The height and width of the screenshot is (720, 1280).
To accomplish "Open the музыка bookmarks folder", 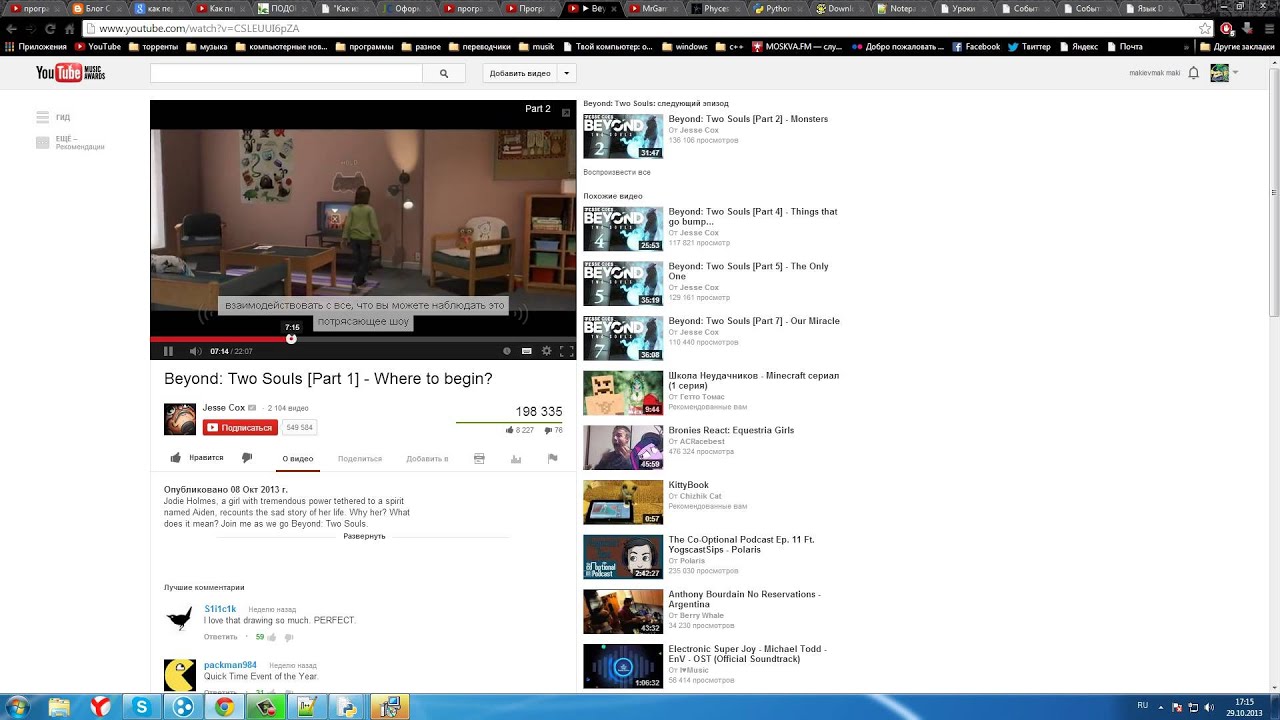I will pos(206,46).
